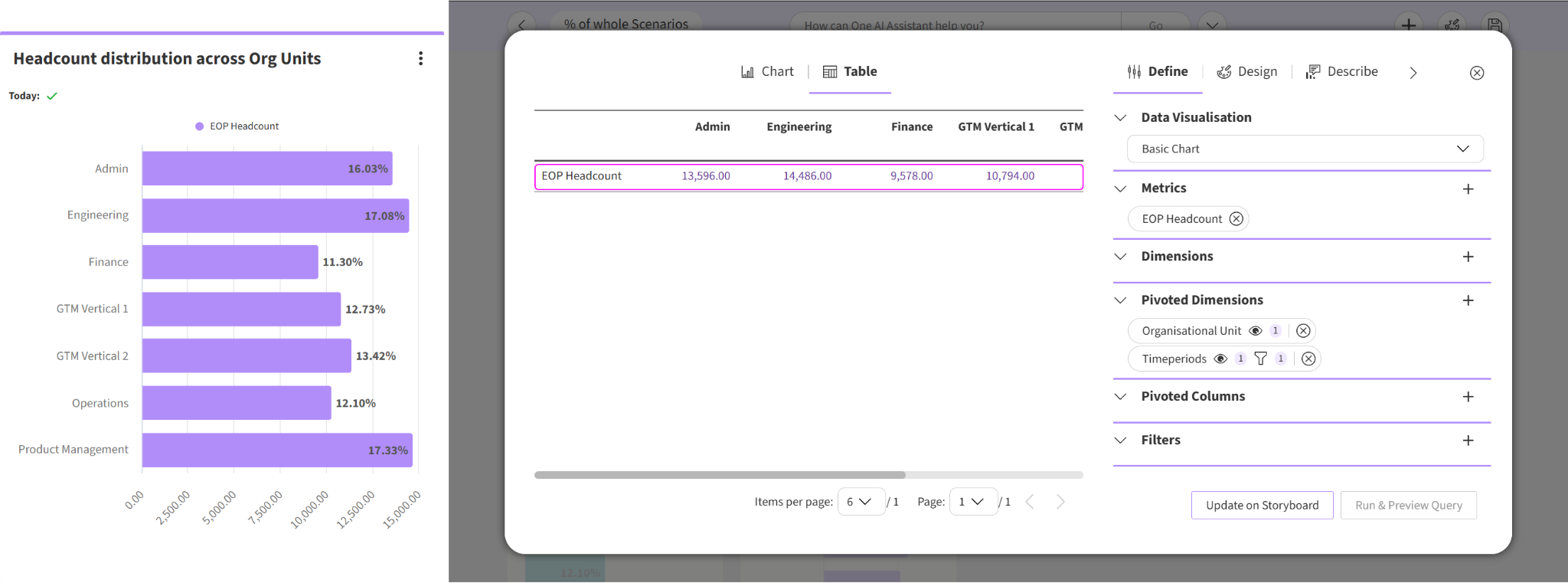Switch to the Chart tab
Viewport: 1568px width, 583px height.
(767, 72)
